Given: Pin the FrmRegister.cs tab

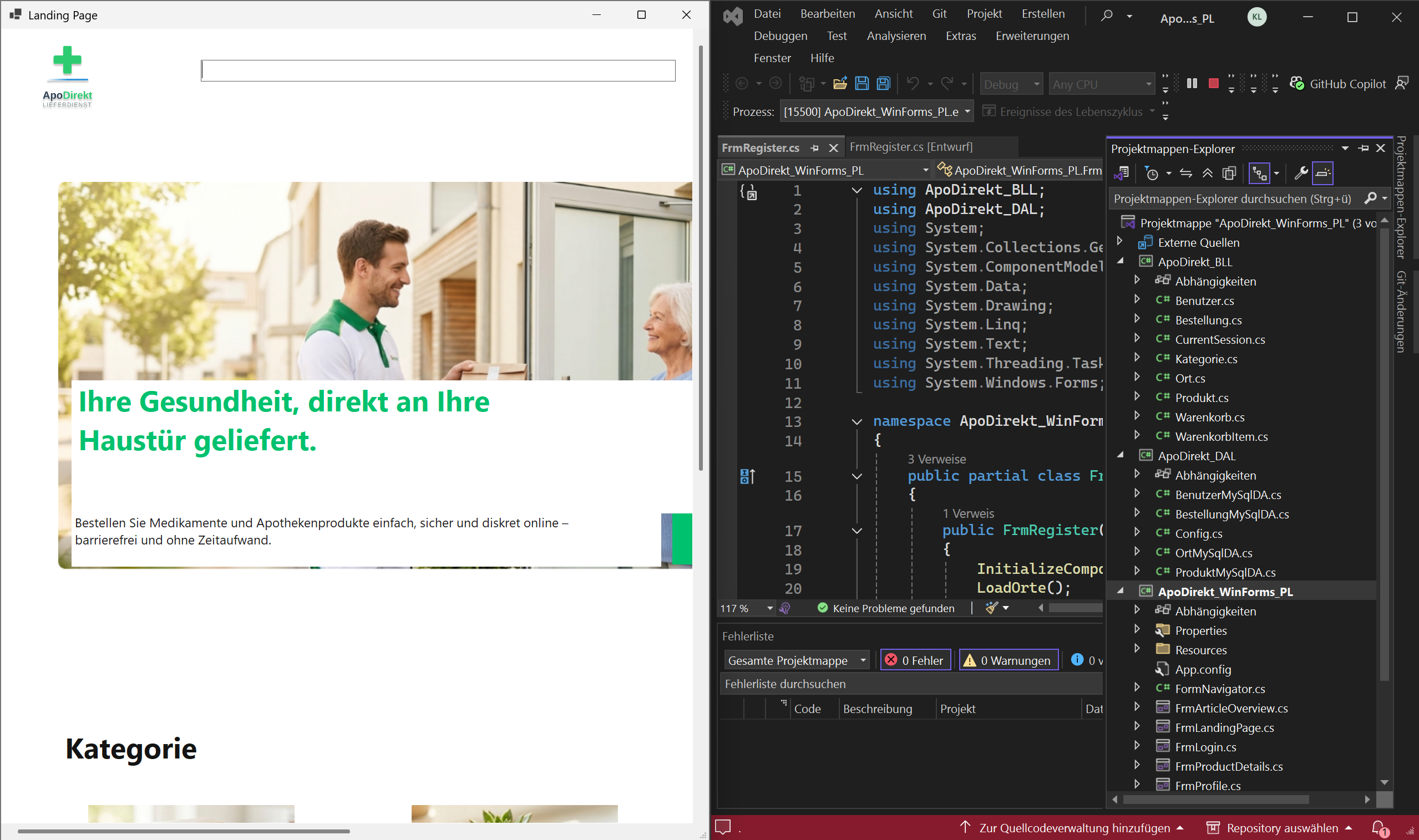Looking at the screenshot, I should (x=814, y=148).
